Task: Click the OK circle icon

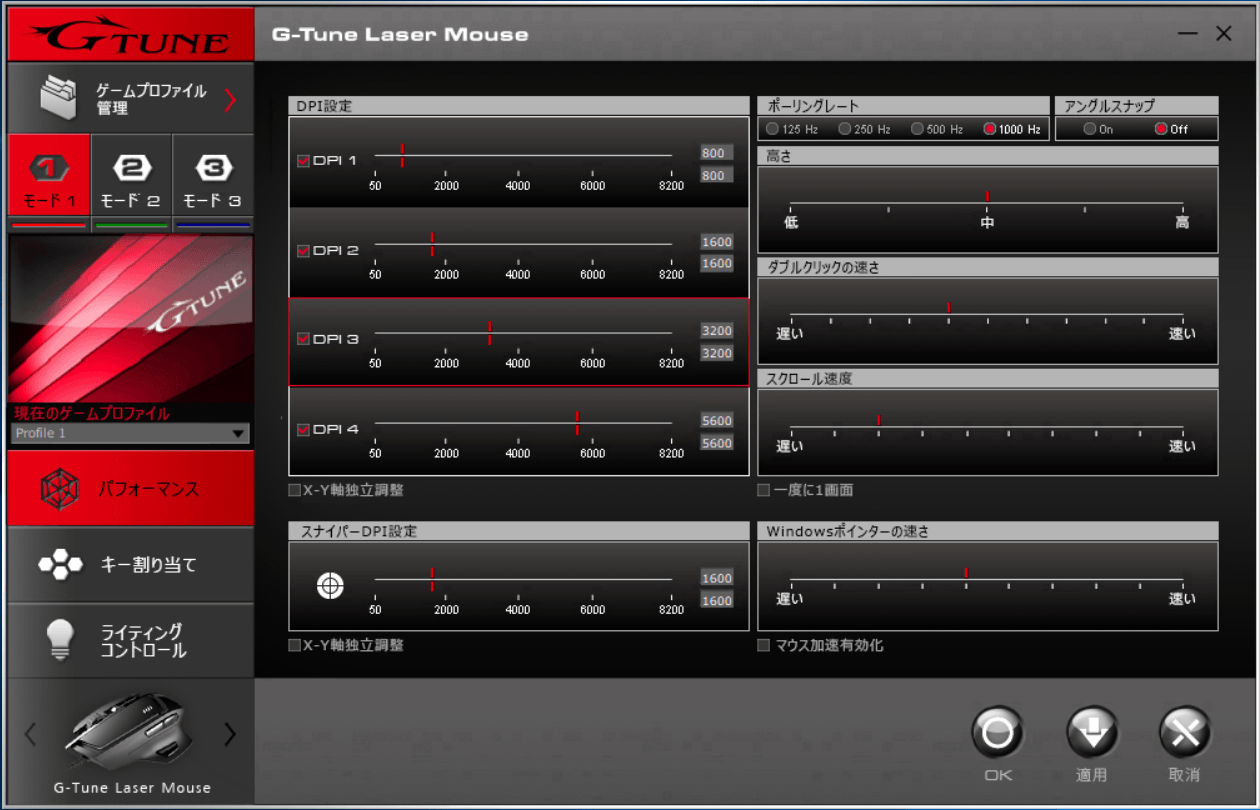Action: (997, 734)
